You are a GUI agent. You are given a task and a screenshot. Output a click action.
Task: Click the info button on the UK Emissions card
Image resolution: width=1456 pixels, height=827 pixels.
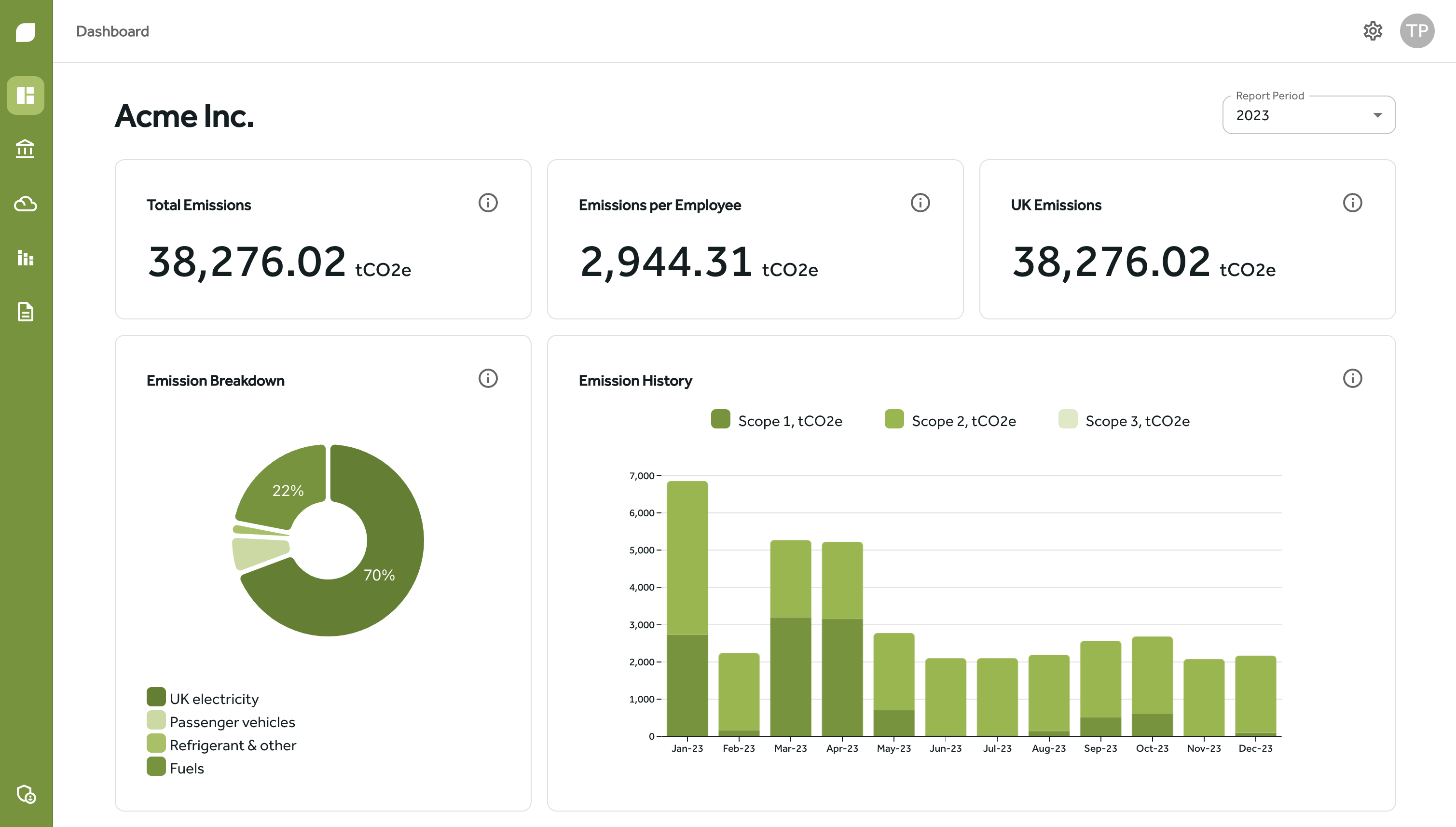(x=1352, y=203)
